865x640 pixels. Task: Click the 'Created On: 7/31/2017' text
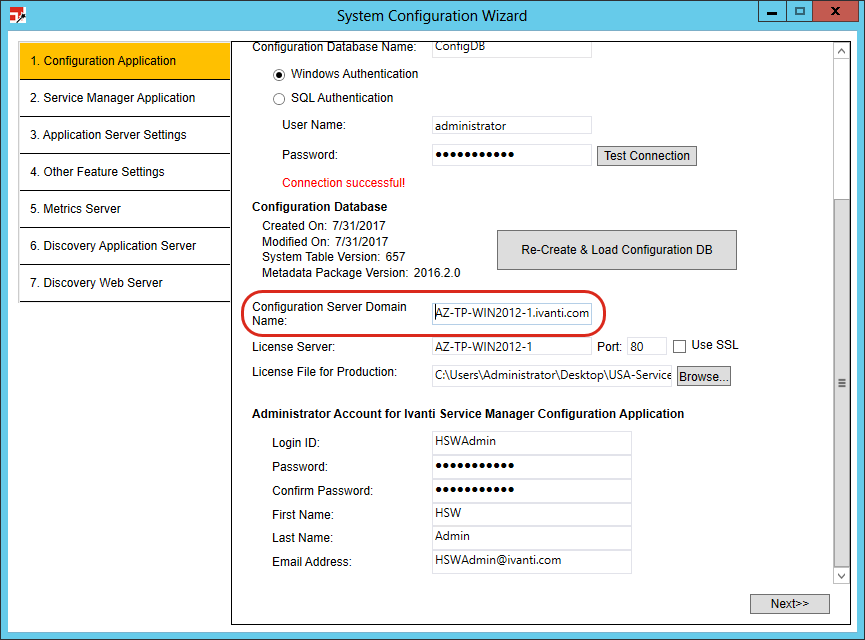click(324, 226)
